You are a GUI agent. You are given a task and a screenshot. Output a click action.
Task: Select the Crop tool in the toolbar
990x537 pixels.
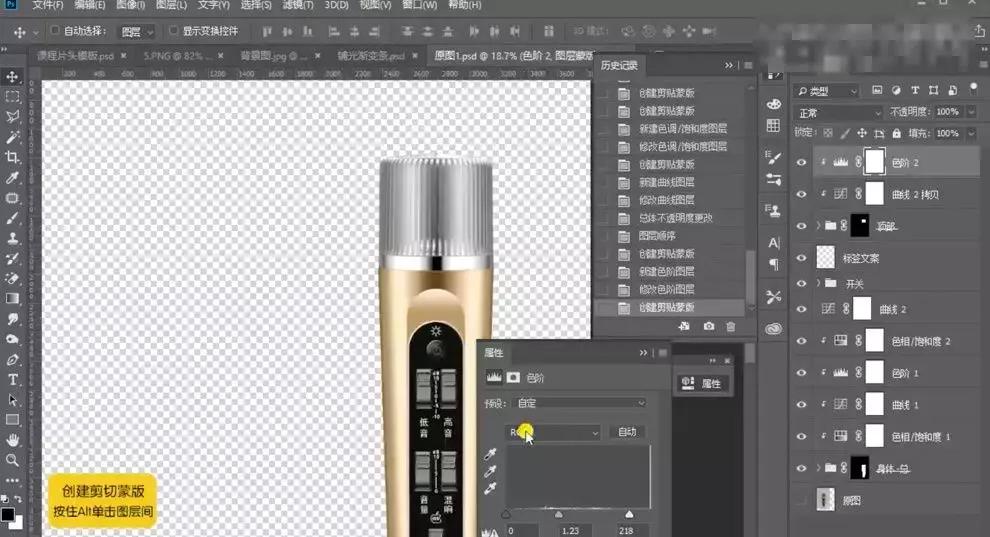pos(13,157)
